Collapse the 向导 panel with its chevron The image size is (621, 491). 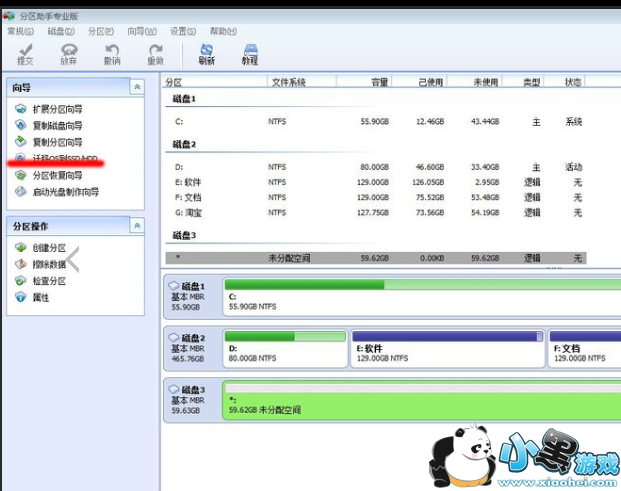(x=137, y=88)
